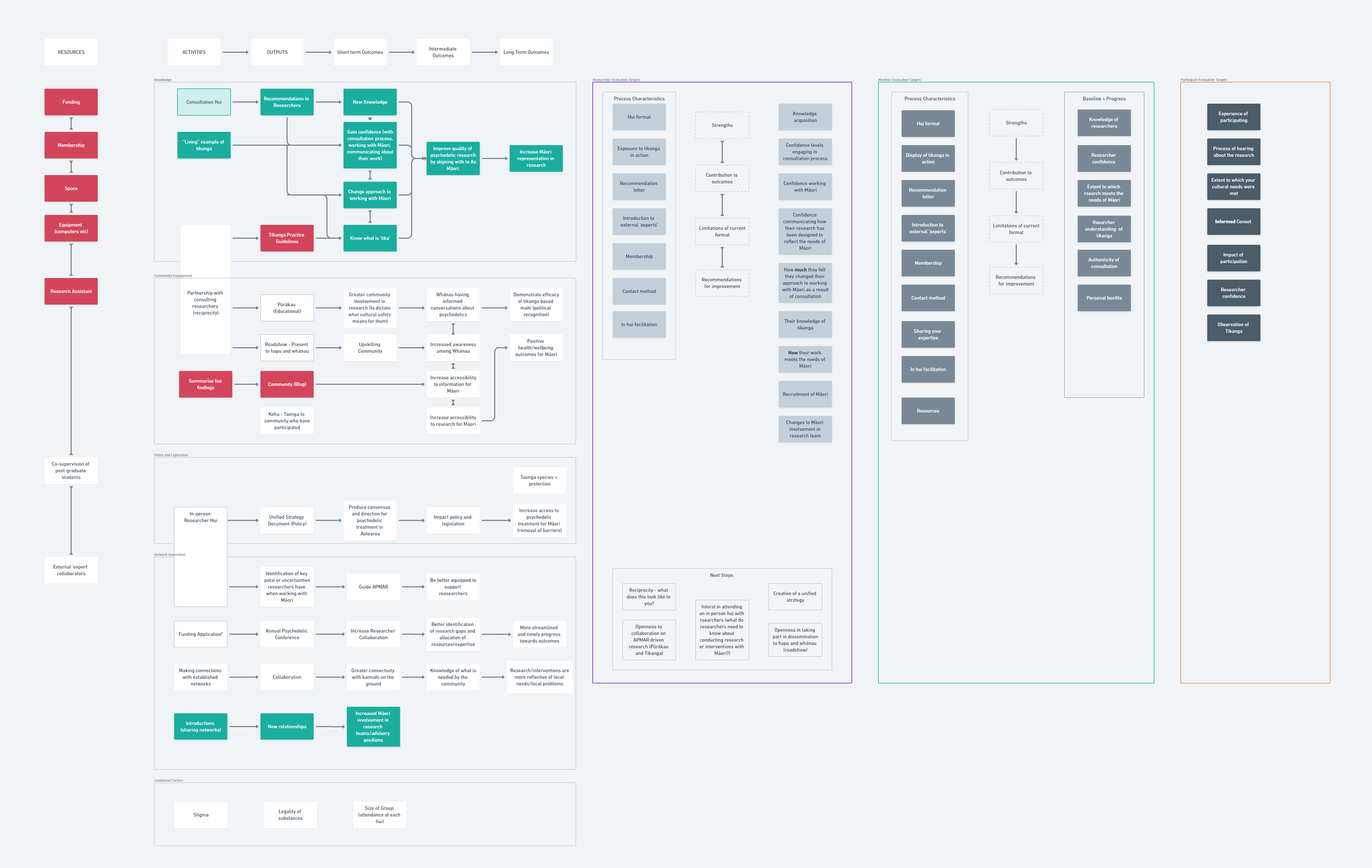Select the RESOURCES header box
1372x868 pixels.
[x=71, y=53]
